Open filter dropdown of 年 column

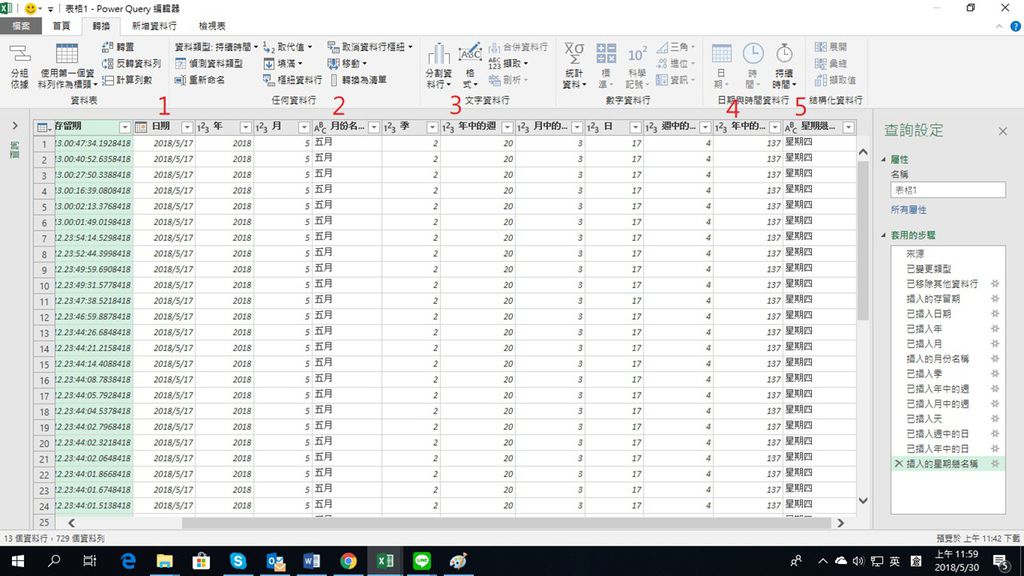pos(246,127)
